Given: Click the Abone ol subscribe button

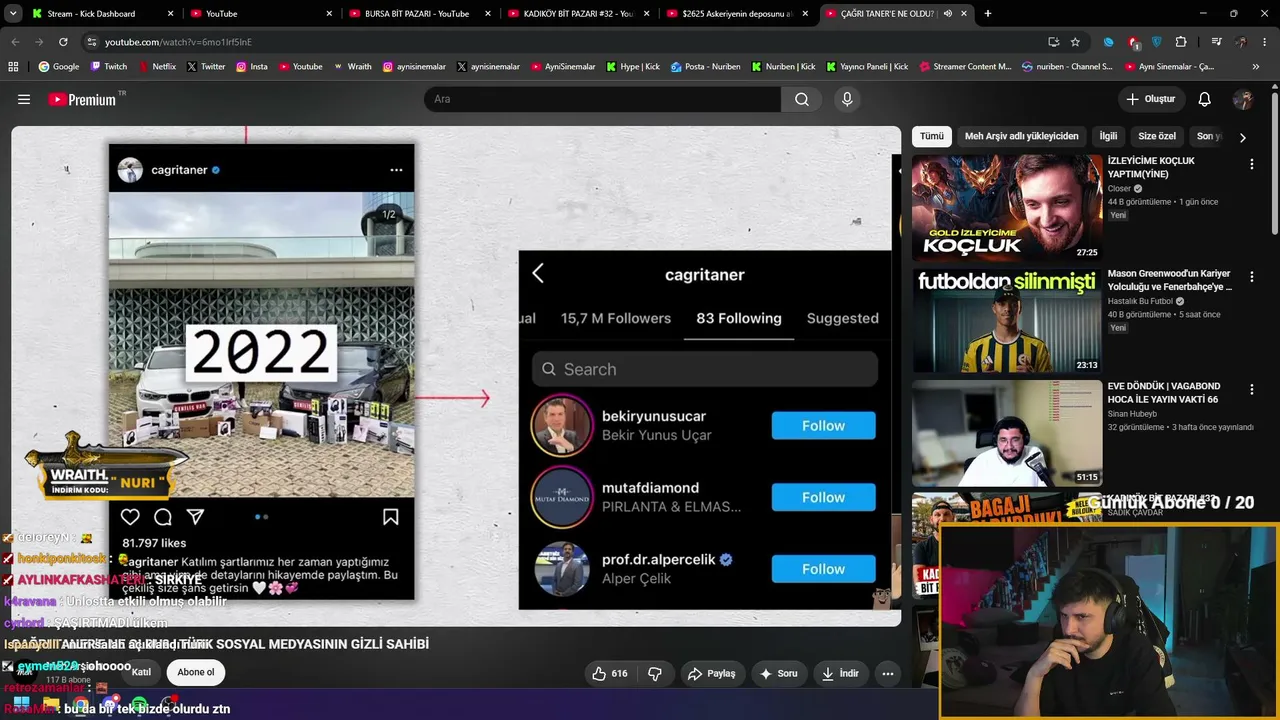Looking at the screenshot, I should (196, 672).
